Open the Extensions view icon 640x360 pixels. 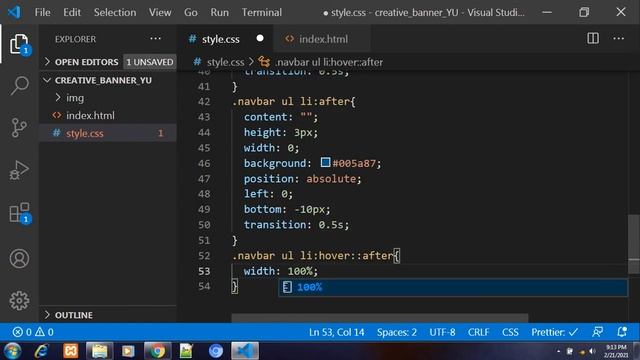point(19,212)
